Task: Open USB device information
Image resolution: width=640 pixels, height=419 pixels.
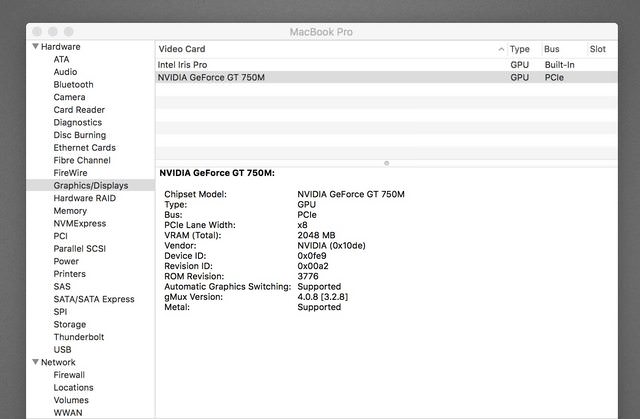Action: (62, 350)
